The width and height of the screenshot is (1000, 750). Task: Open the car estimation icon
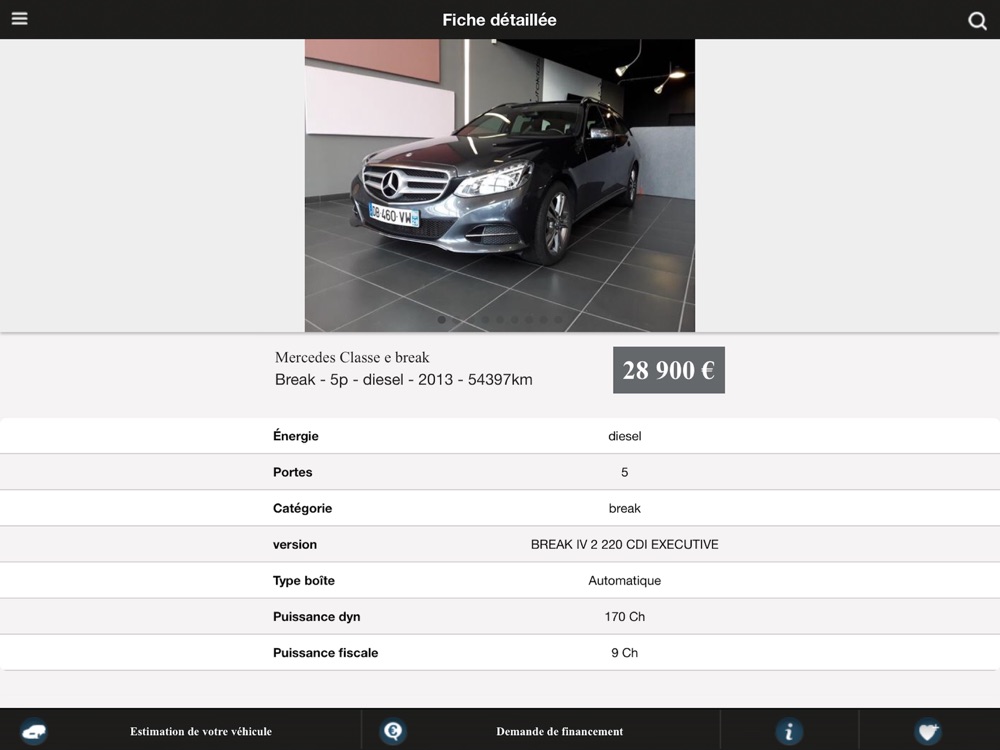[x=34, y=731]
